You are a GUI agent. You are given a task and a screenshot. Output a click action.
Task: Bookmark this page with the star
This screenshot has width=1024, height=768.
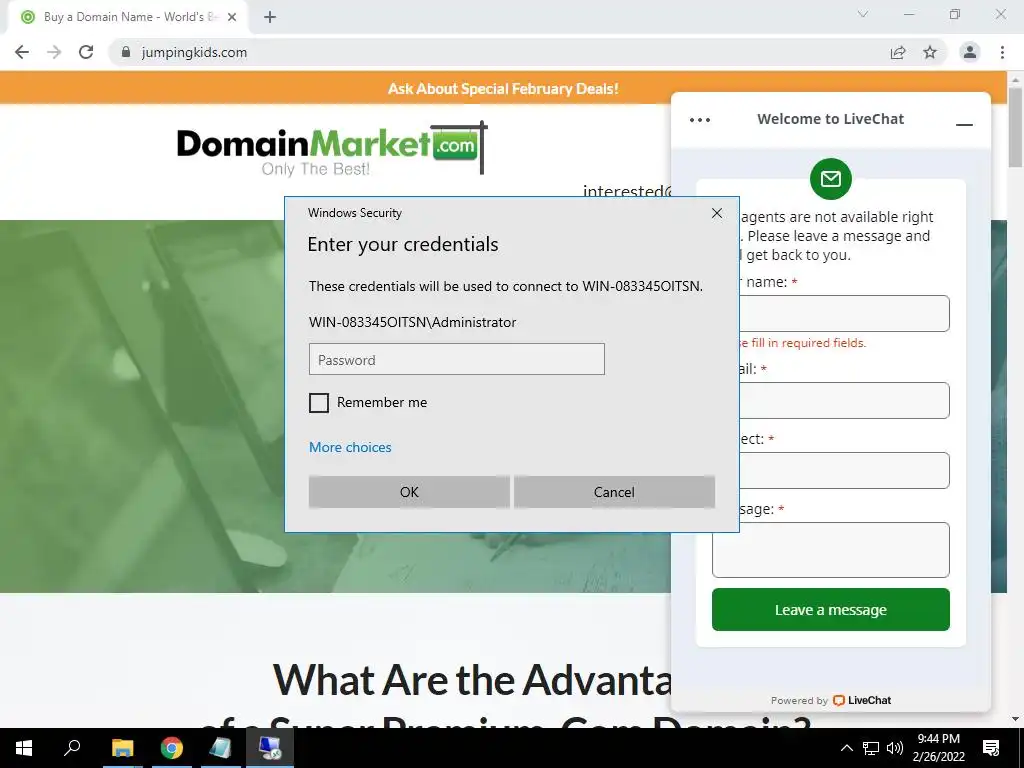[930, 52]
